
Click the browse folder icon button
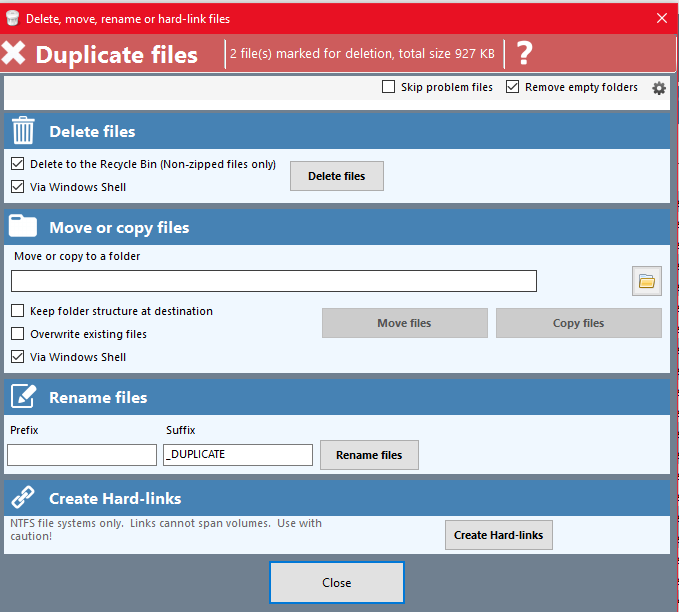647,281
